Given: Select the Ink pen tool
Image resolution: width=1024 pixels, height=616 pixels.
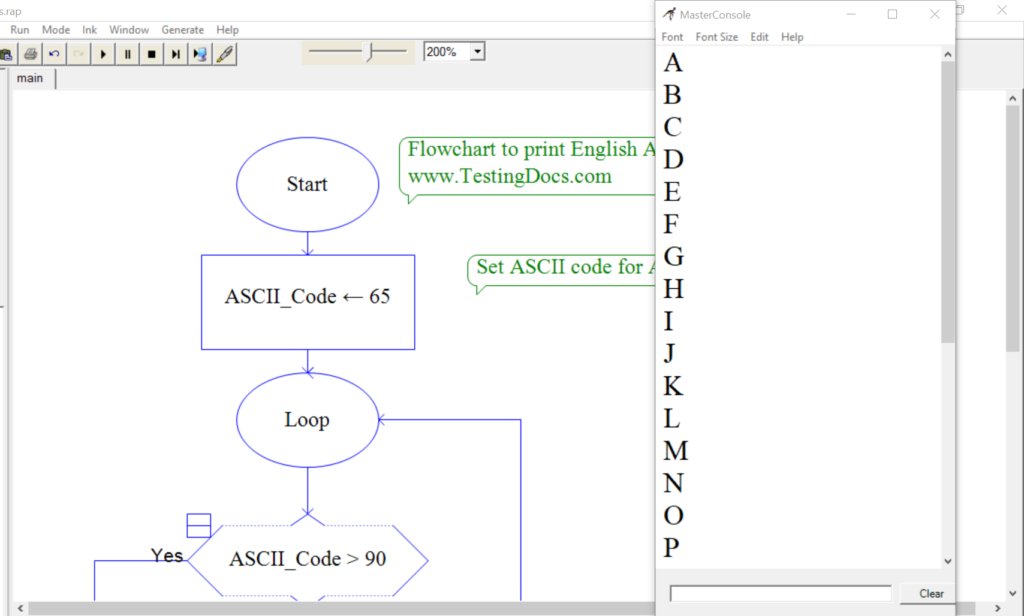Looking at the screenshot, I should [x=223, y=53].
